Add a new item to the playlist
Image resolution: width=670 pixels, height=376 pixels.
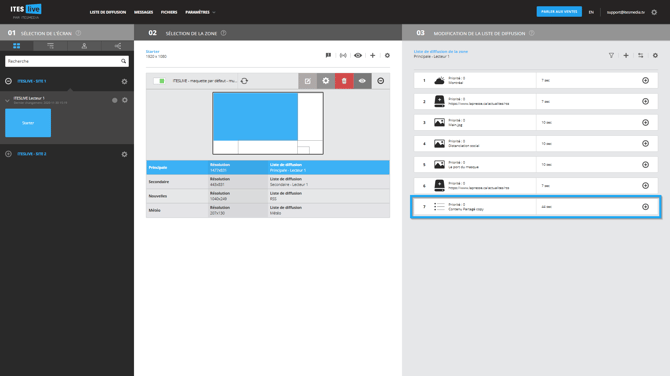[626, 56]
